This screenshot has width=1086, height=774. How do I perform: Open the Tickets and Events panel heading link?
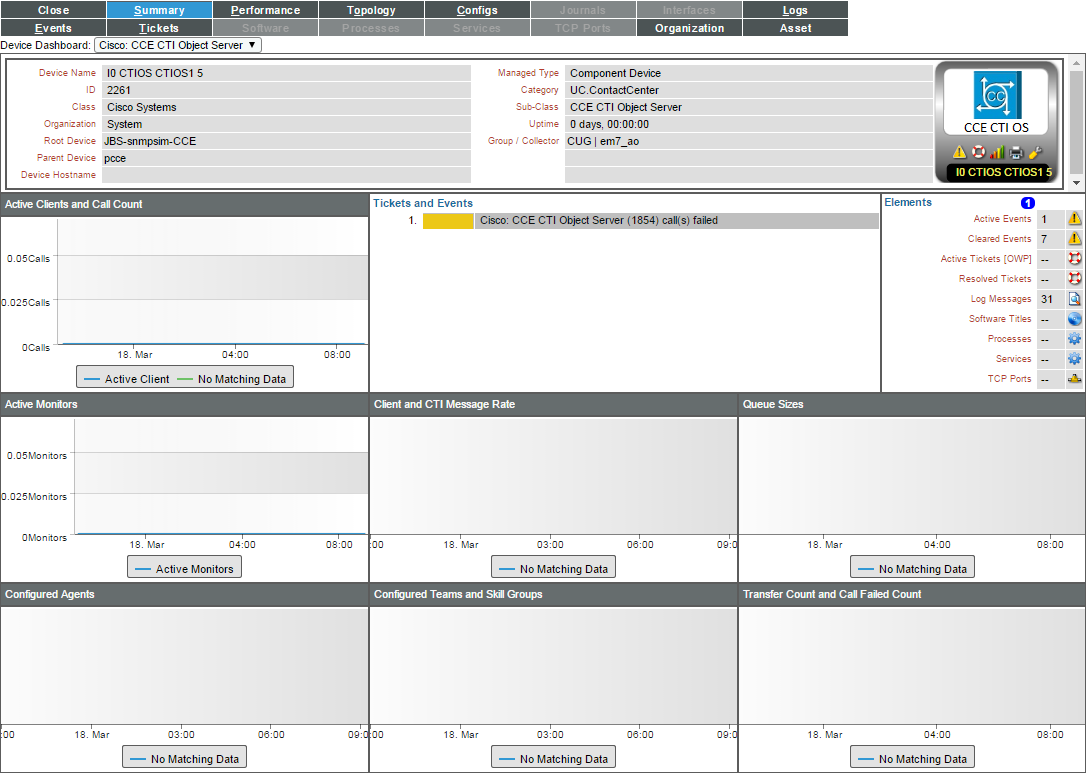422,204
